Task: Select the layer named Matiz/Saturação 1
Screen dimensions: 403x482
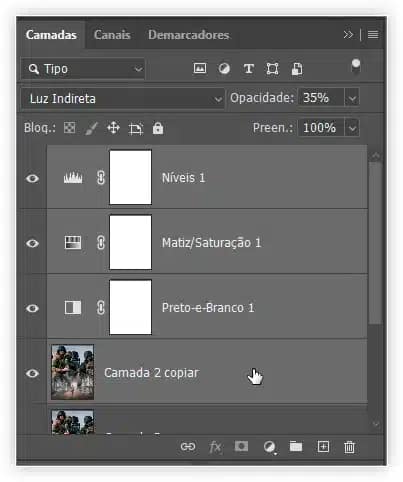Action: [207, 242]
